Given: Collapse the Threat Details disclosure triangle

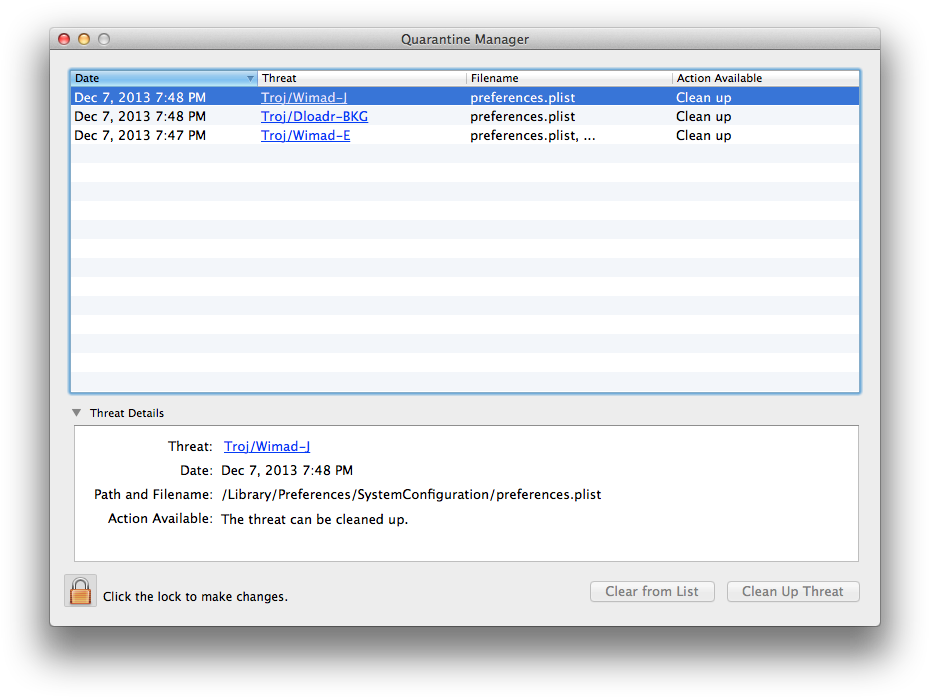Looking at the screenshot, I should click(77, 413).
